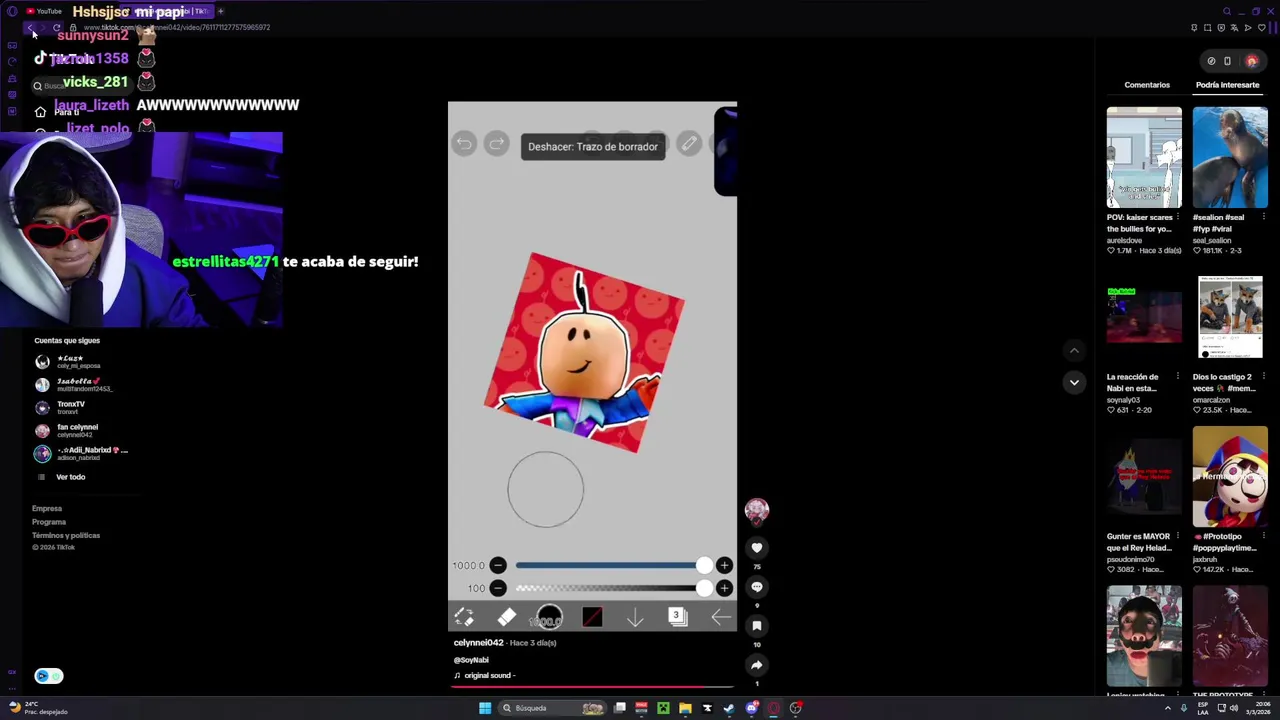Open the profile avatar in the top right
This screenshot has width=1280, height=720.
[1251, 61]
